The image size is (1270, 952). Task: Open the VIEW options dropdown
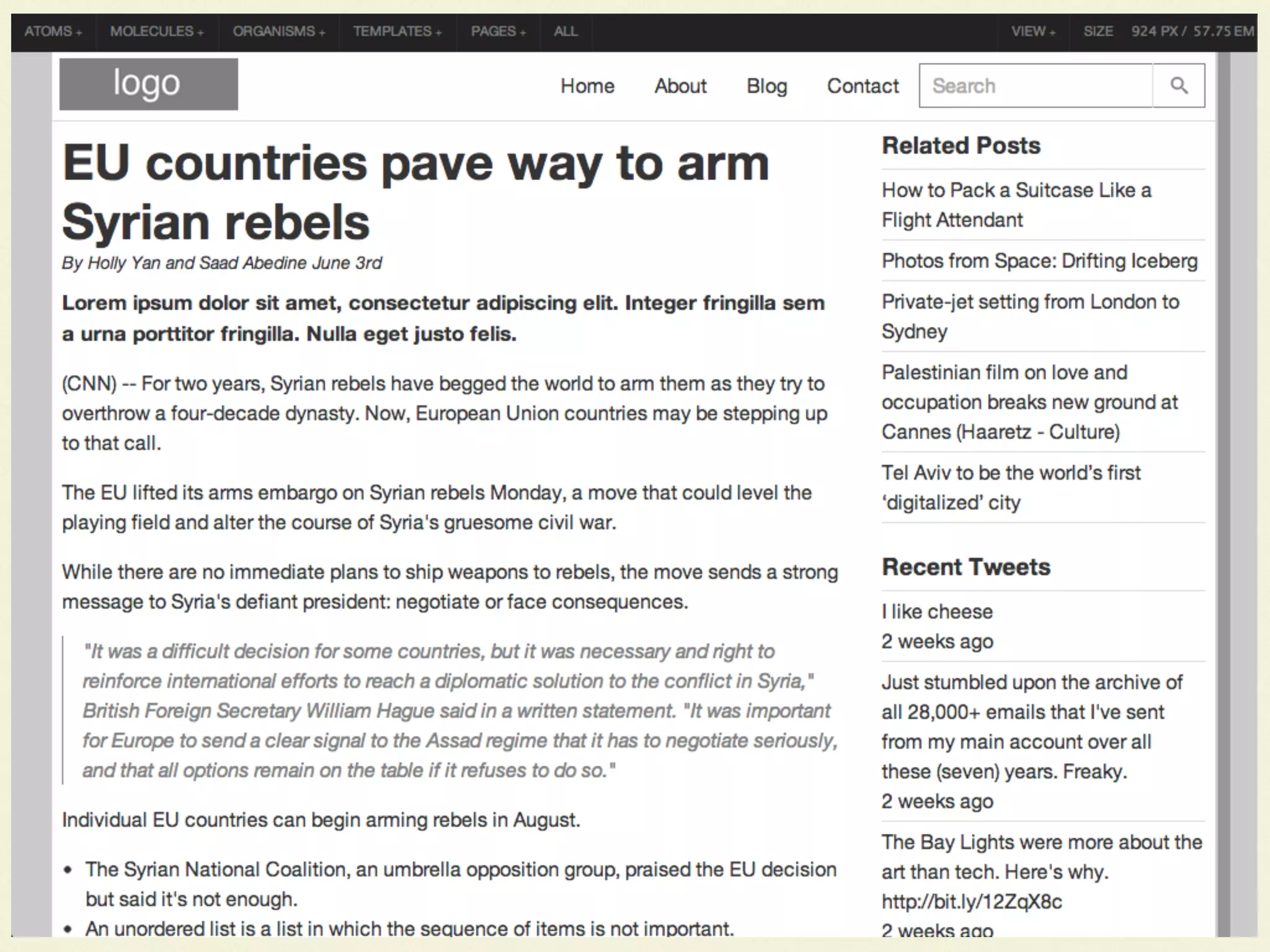[1032, 32]
